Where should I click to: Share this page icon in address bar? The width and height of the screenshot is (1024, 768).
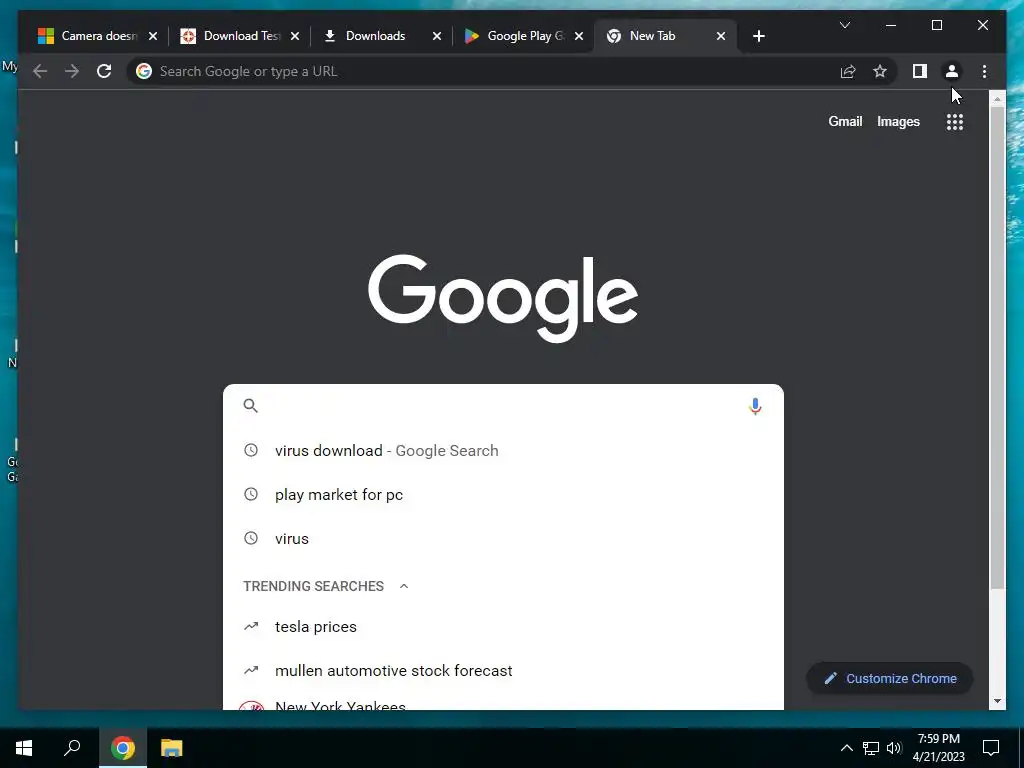point(848,71)
